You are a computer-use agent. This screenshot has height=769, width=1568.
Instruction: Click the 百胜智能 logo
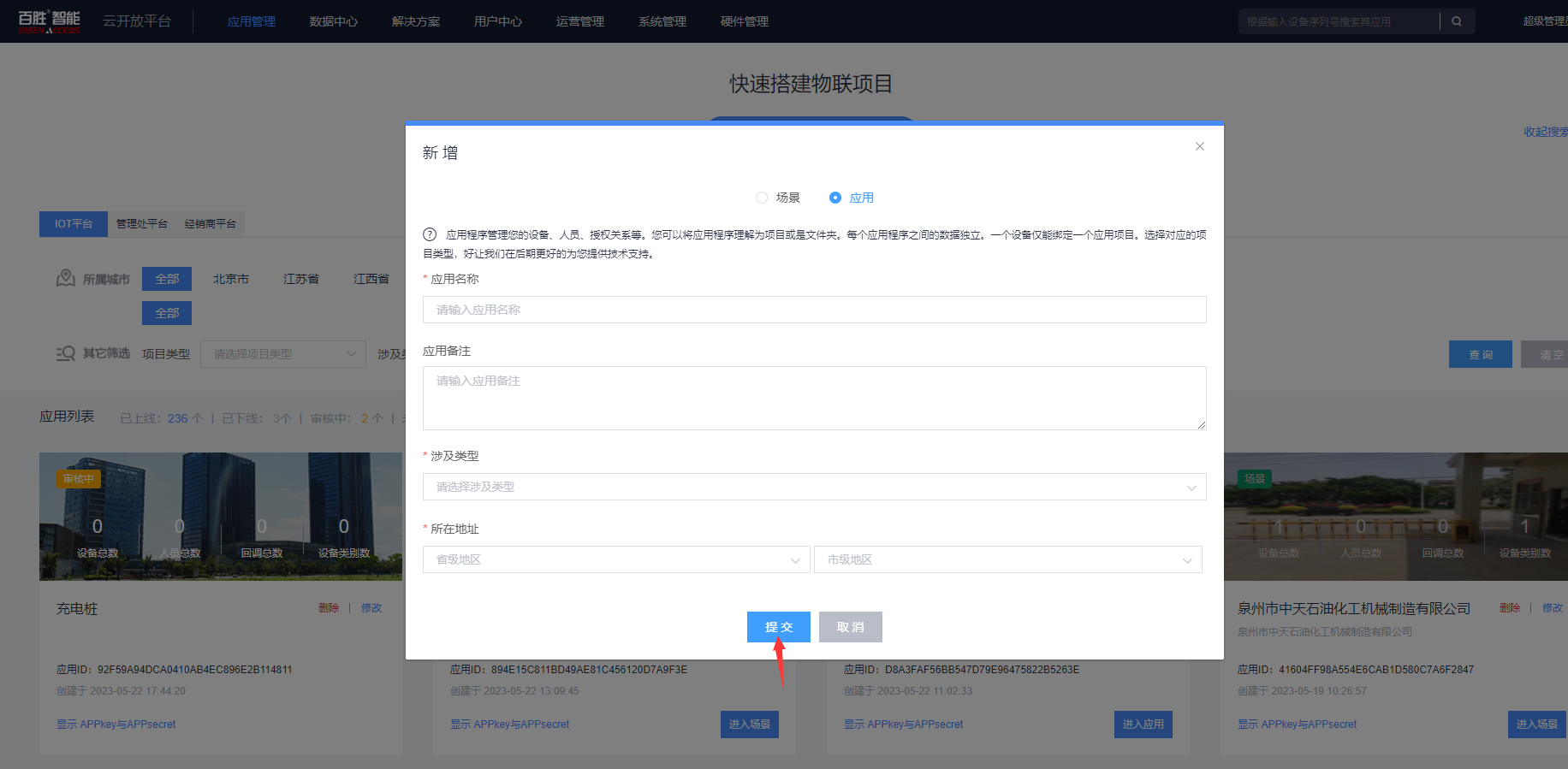pyautogui.click(x=49, y=21)
